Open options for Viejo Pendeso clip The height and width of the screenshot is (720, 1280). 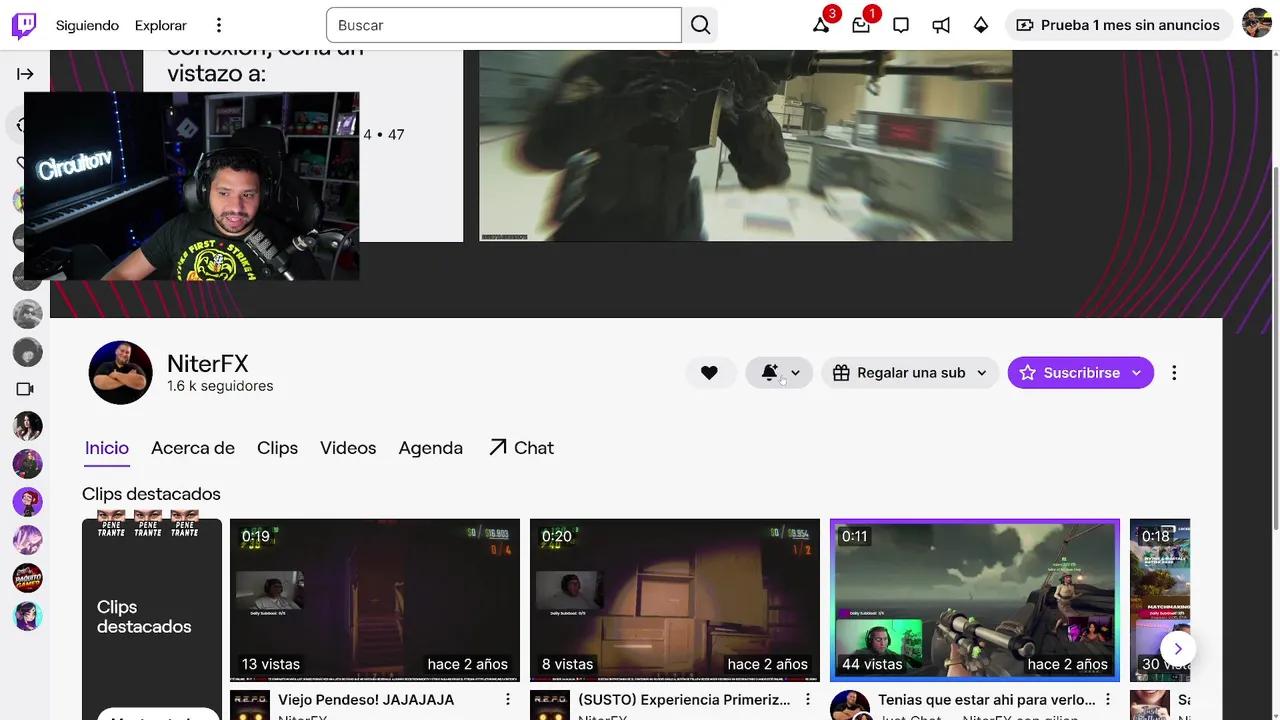508,700
